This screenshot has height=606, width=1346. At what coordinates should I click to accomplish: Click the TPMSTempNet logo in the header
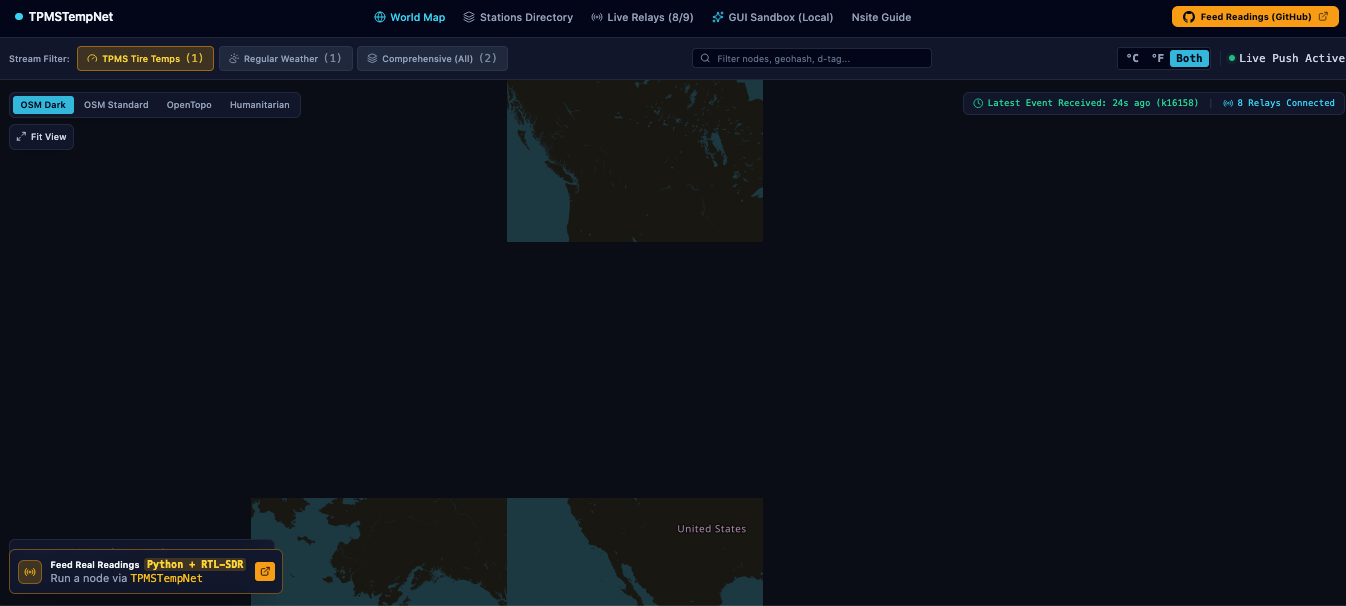tap(64, 17)
